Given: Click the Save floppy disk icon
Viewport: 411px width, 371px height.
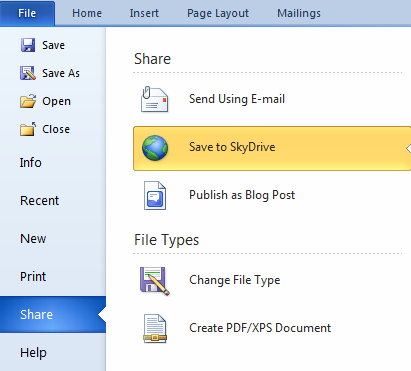Looking at the screenshot, I should 28,45.
